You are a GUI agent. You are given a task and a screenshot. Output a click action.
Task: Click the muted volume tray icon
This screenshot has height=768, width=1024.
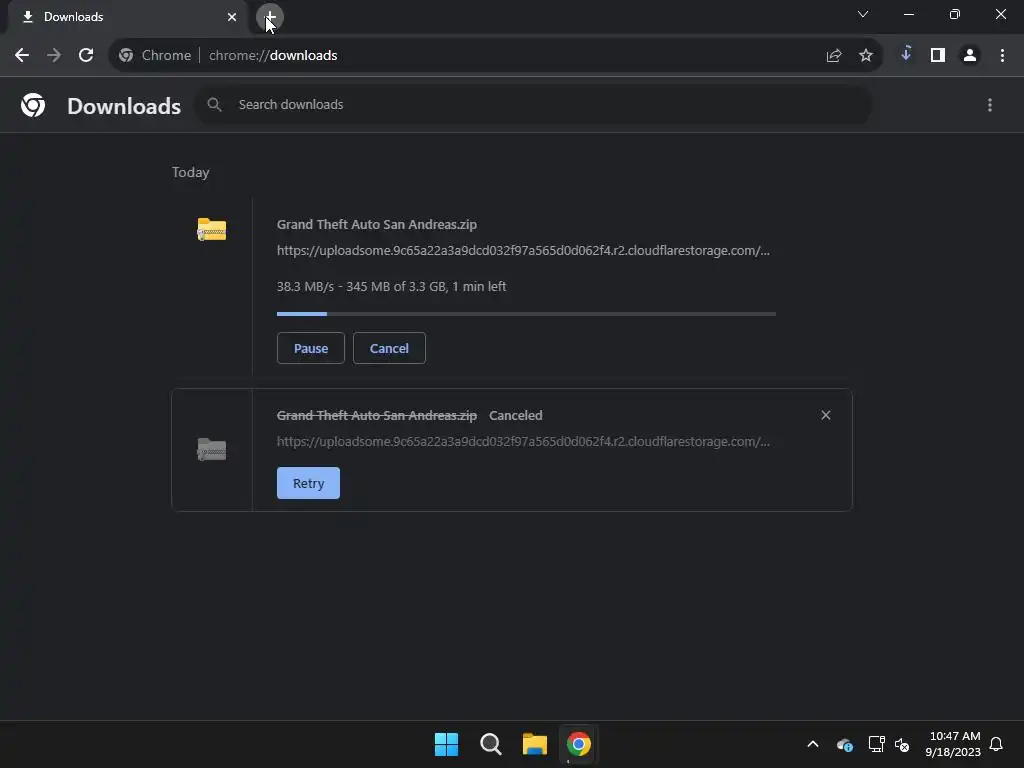pos(902,744)
